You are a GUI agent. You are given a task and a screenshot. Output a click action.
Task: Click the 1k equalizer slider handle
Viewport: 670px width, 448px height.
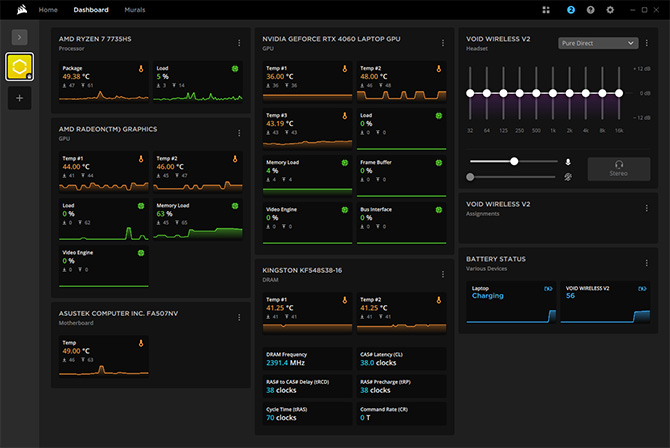click(x=552, y=93)
